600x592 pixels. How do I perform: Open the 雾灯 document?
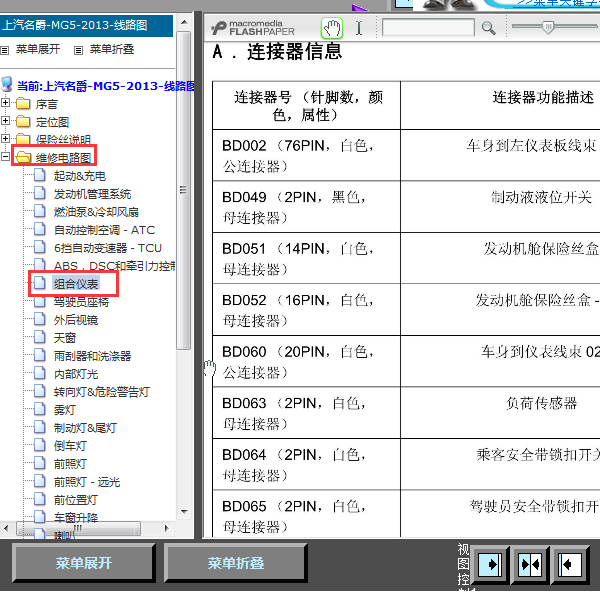click(x=65, y=410)
